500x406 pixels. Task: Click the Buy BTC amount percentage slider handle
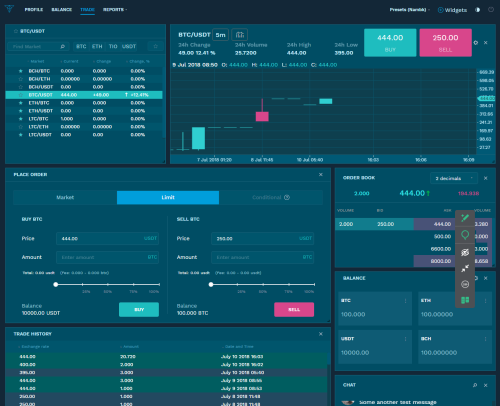coord(56,284)
